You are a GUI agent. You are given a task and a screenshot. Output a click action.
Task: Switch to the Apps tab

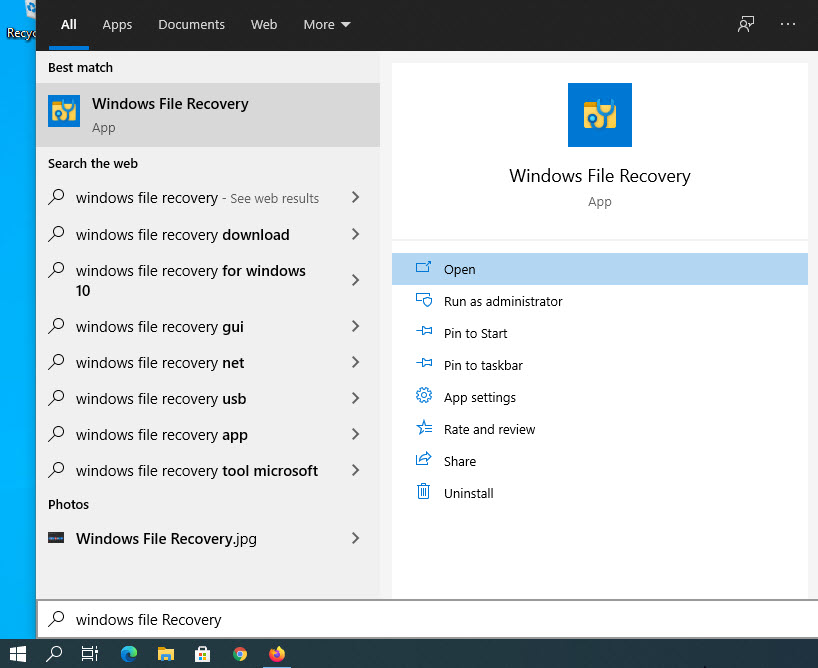pos(117,25)
